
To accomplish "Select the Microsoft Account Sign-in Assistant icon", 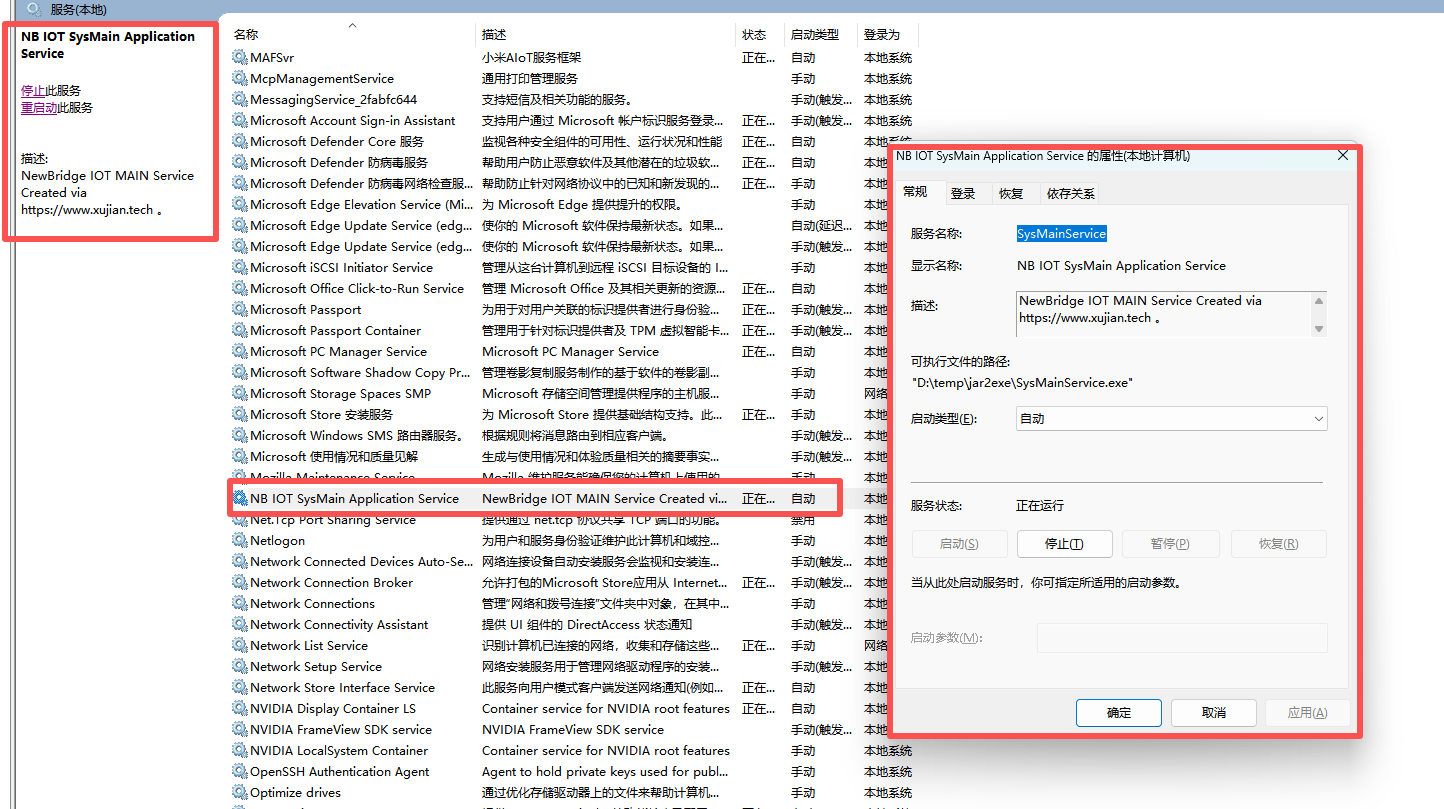I will 240,121.
